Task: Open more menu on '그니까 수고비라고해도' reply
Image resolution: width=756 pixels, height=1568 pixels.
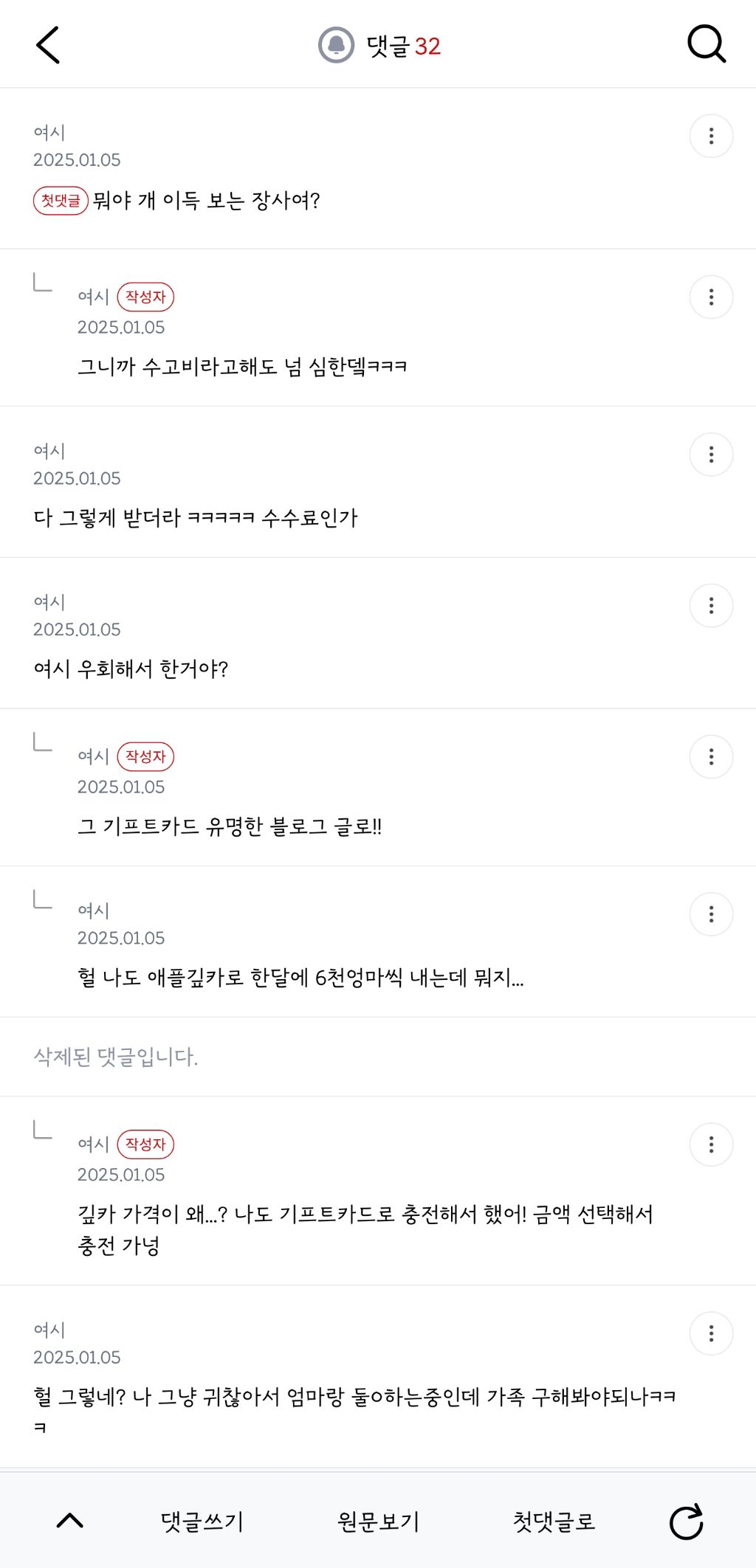Action: pyautogui.click(x=711, y=297)
